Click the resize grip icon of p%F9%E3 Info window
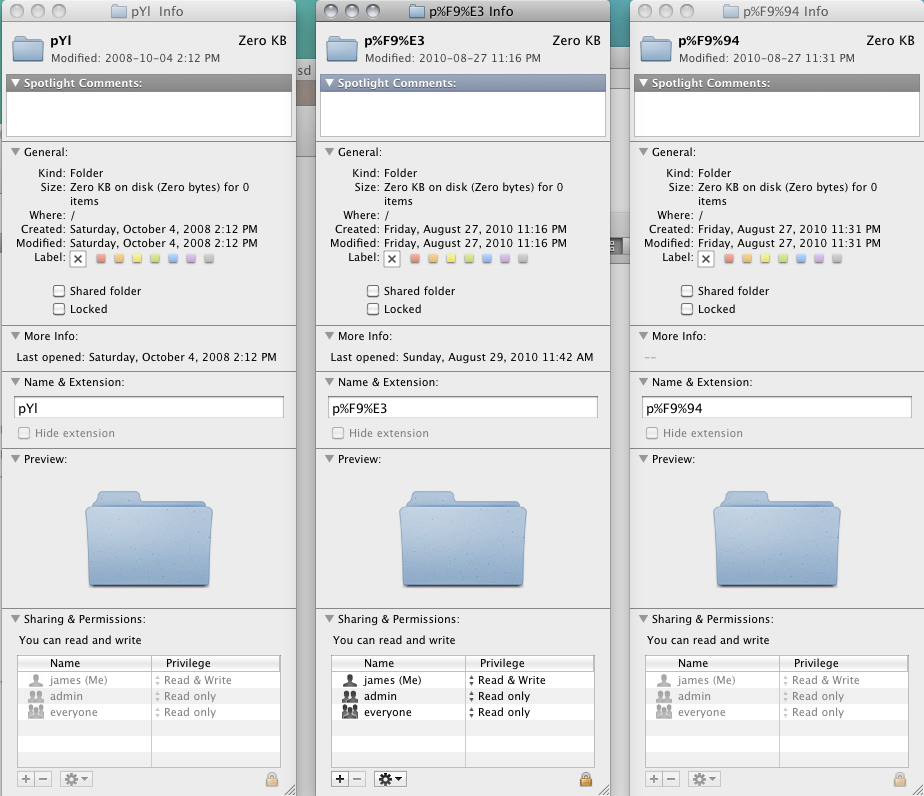Screen dimensions: 924x796 (x=603, y=790)
